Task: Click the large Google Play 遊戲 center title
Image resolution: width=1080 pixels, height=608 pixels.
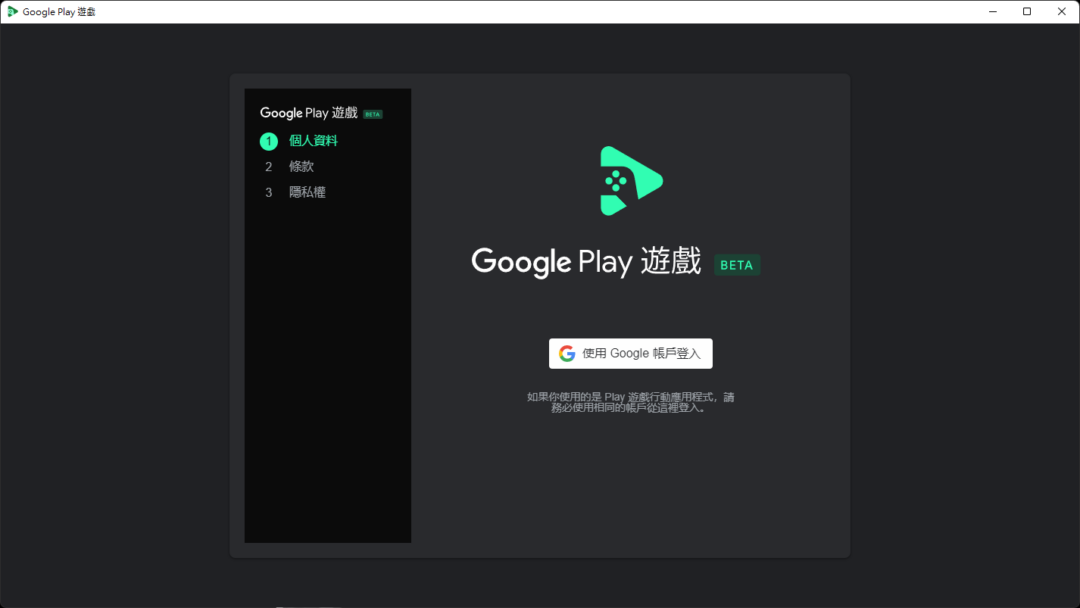Action: pyautogui.click(x=586, y=262)
